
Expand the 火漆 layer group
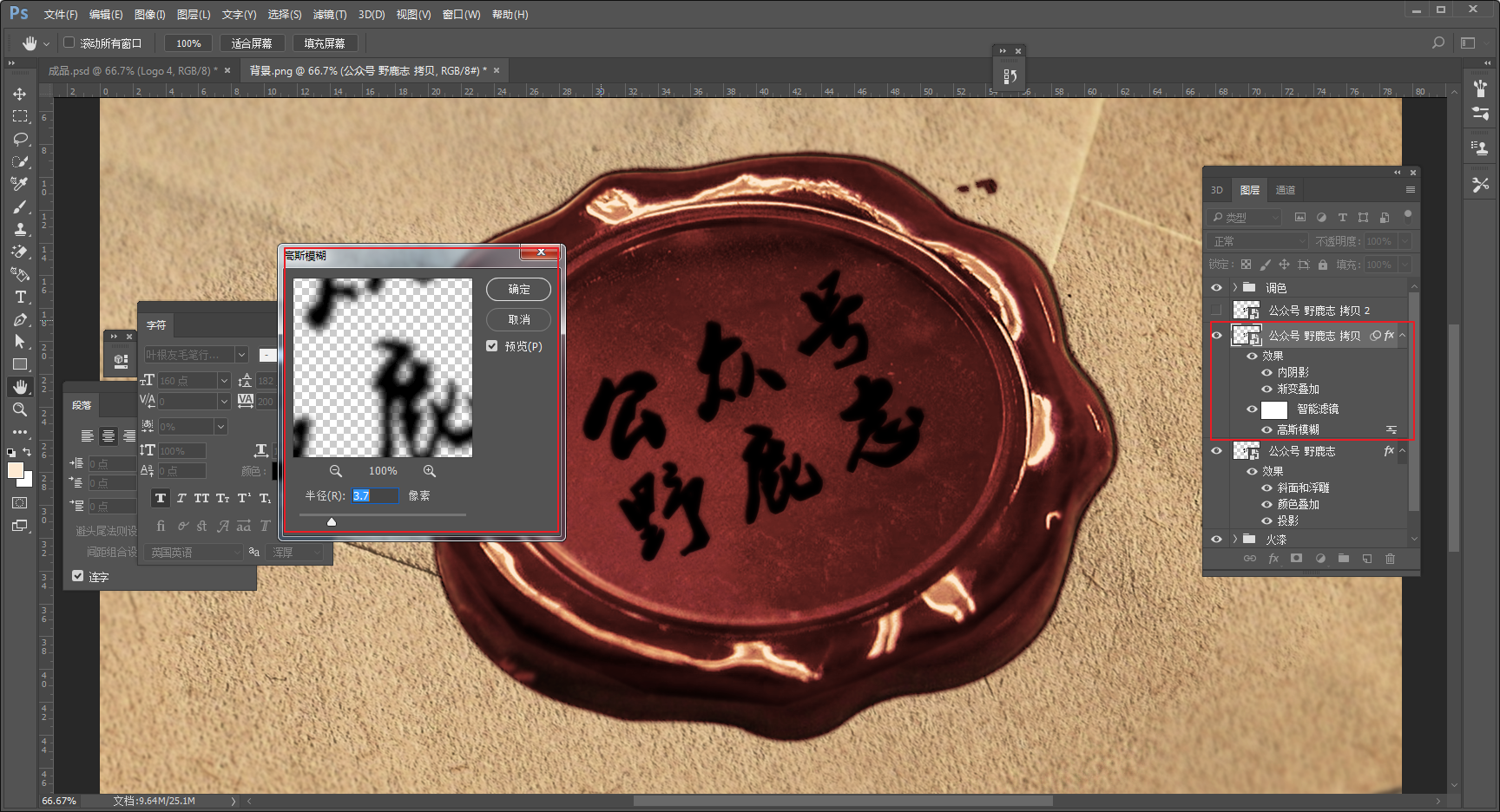1234,540
